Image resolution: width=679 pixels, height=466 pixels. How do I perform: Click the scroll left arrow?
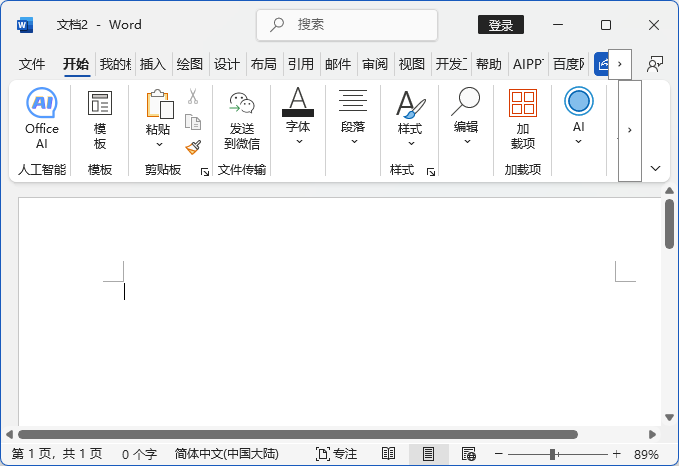(10, 434)
